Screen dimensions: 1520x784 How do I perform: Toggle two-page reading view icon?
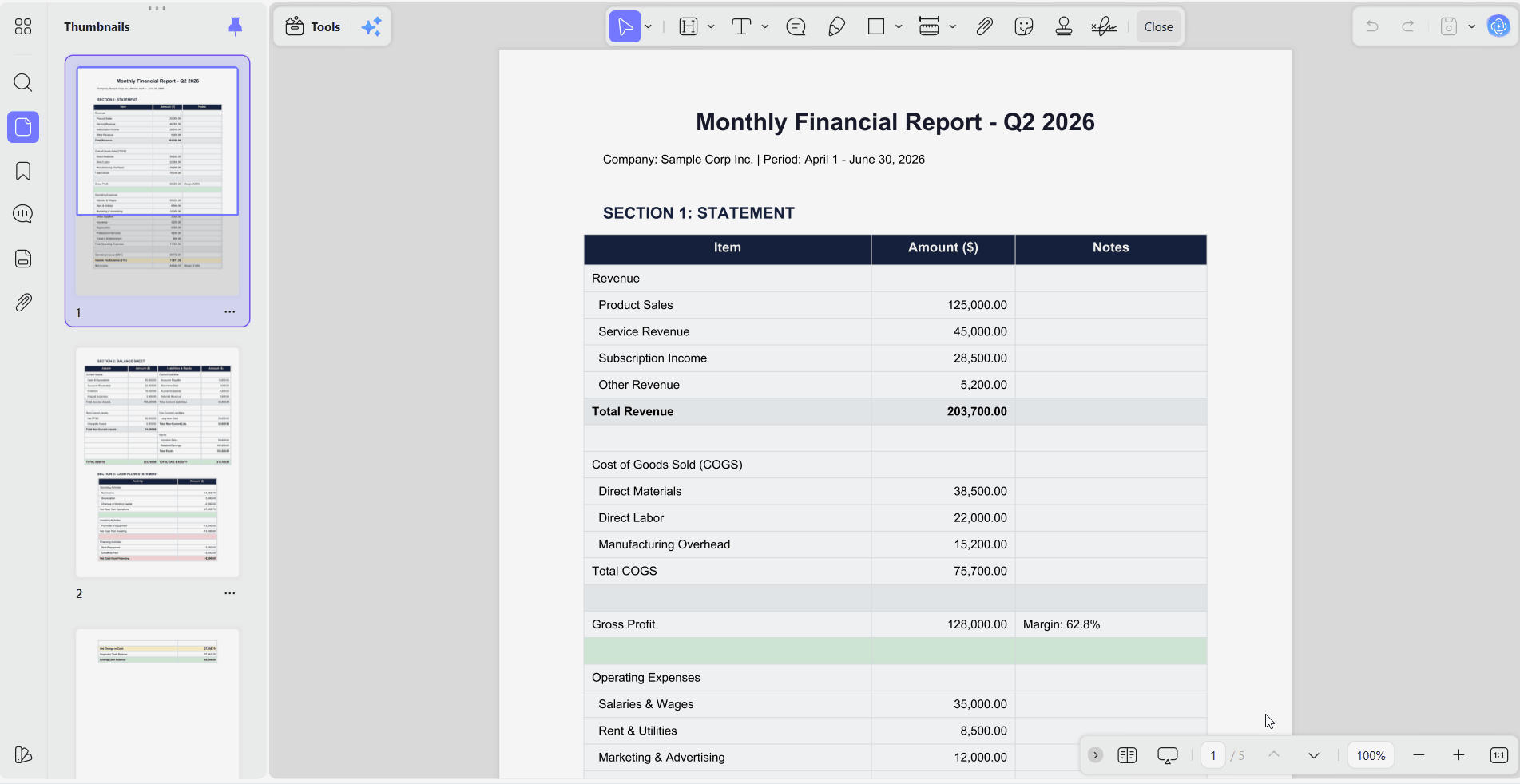coord(1127,755)
